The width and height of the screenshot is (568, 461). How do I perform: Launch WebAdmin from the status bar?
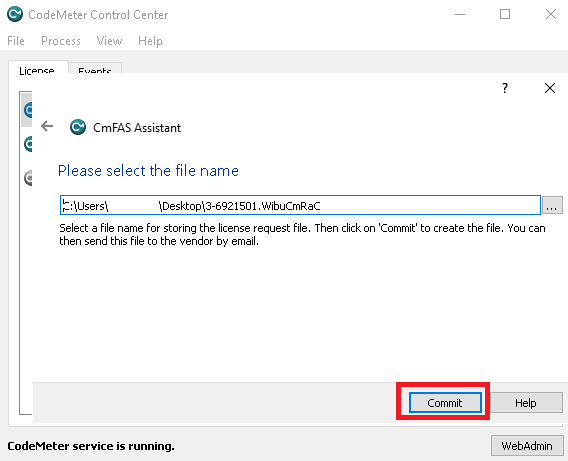click(527, 445)
